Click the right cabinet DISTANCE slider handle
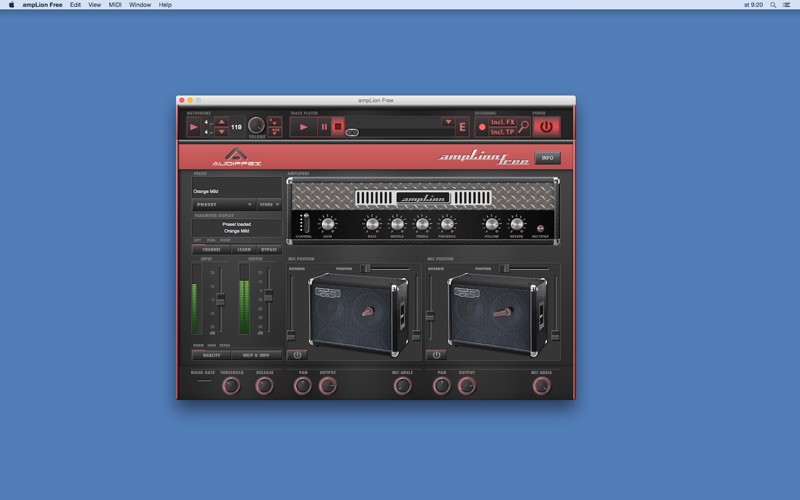This screenshot has height=500, width=800. pos(430,316)
